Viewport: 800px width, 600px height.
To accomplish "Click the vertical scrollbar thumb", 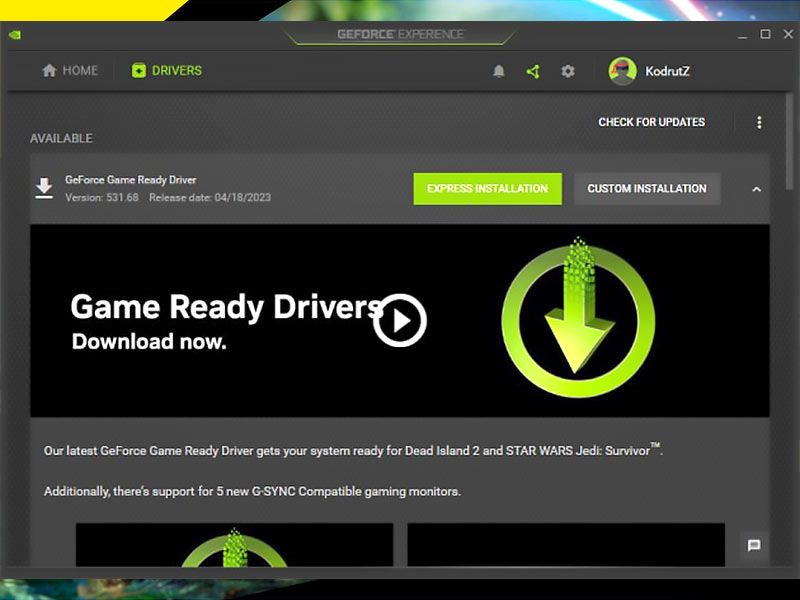I will point(789,140).
